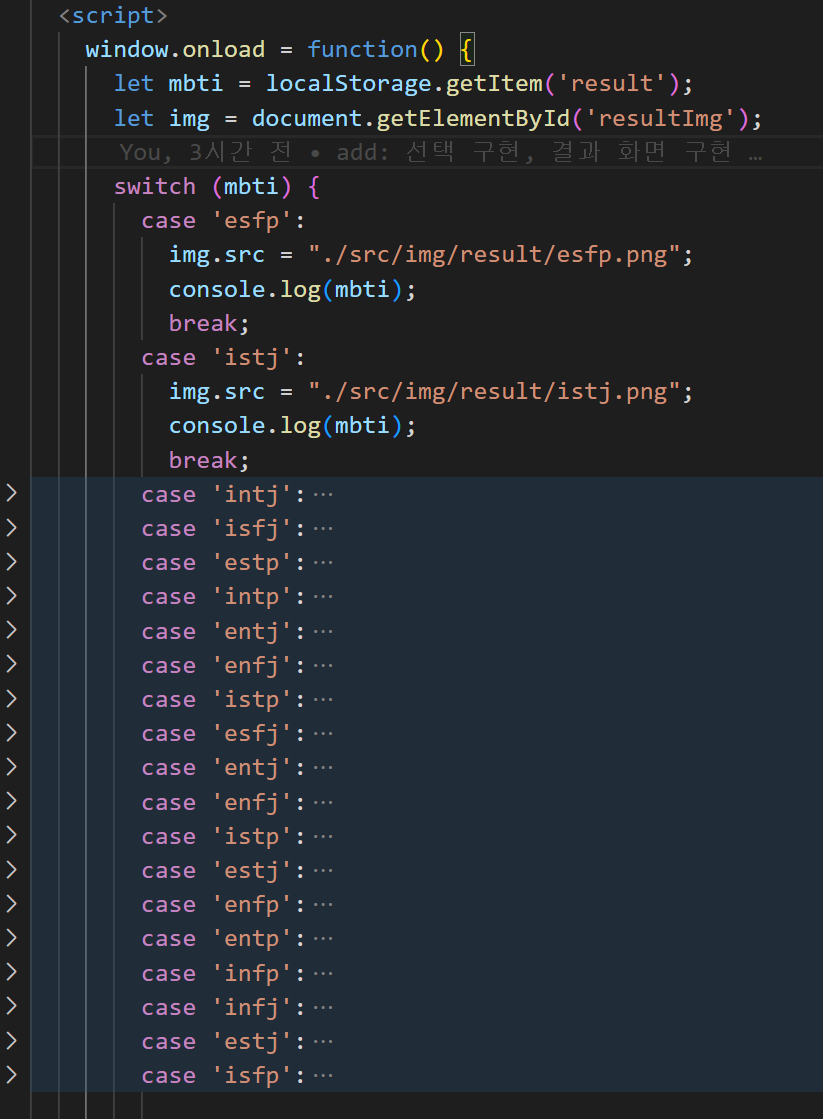Viewport: 823px width, 1119px height.
Task: Click the folded case 'entp' label text
Action: click(223, 938)
